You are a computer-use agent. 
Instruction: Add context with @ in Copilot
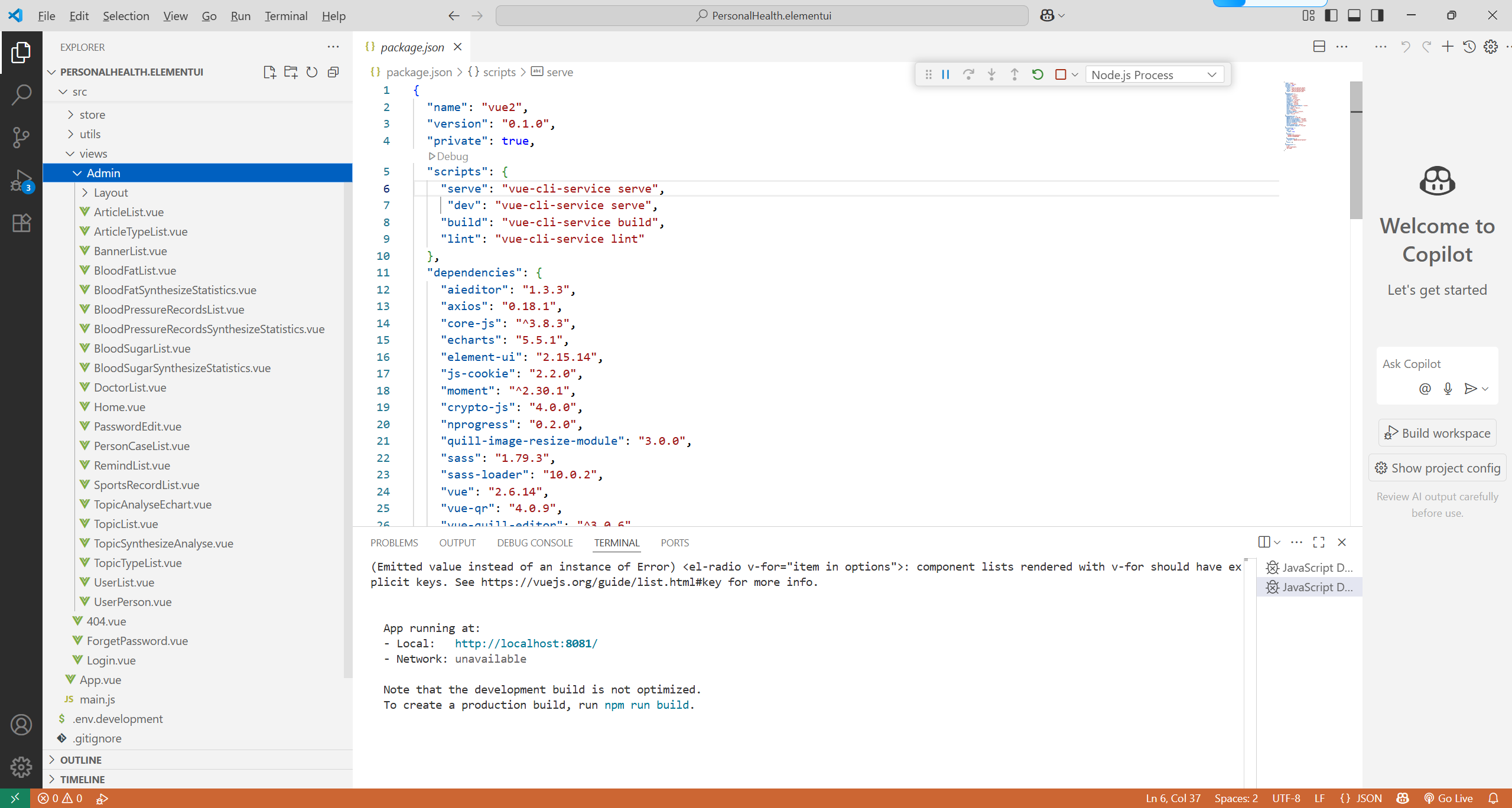tap(1425, 388)
